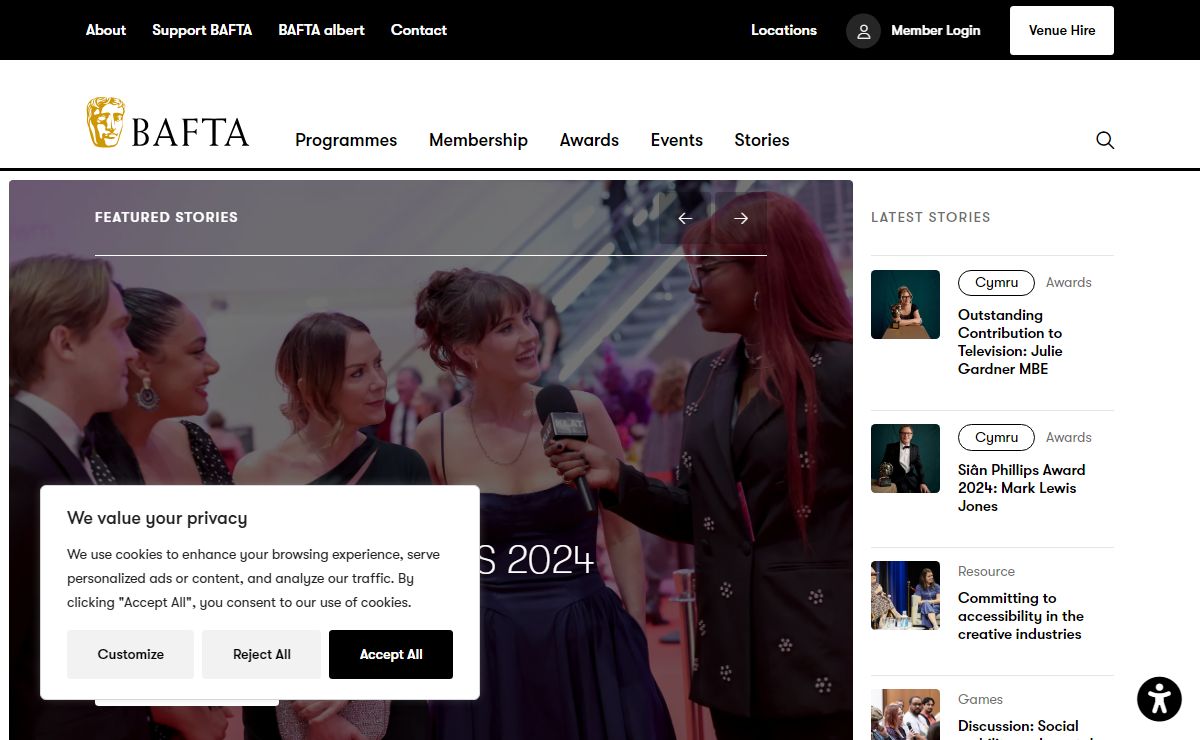
Task: Open the Contact page
Action: [x=419, y=30]
